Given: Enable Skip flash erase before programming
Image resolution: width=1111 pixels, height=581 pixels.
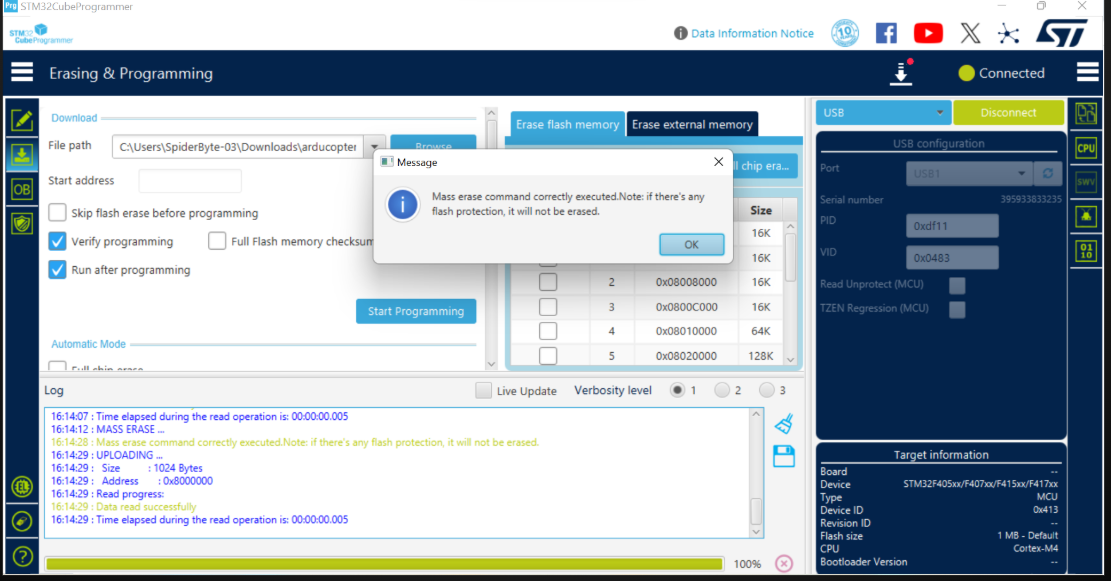Looking at the screenshot, I should pos(58,213).
